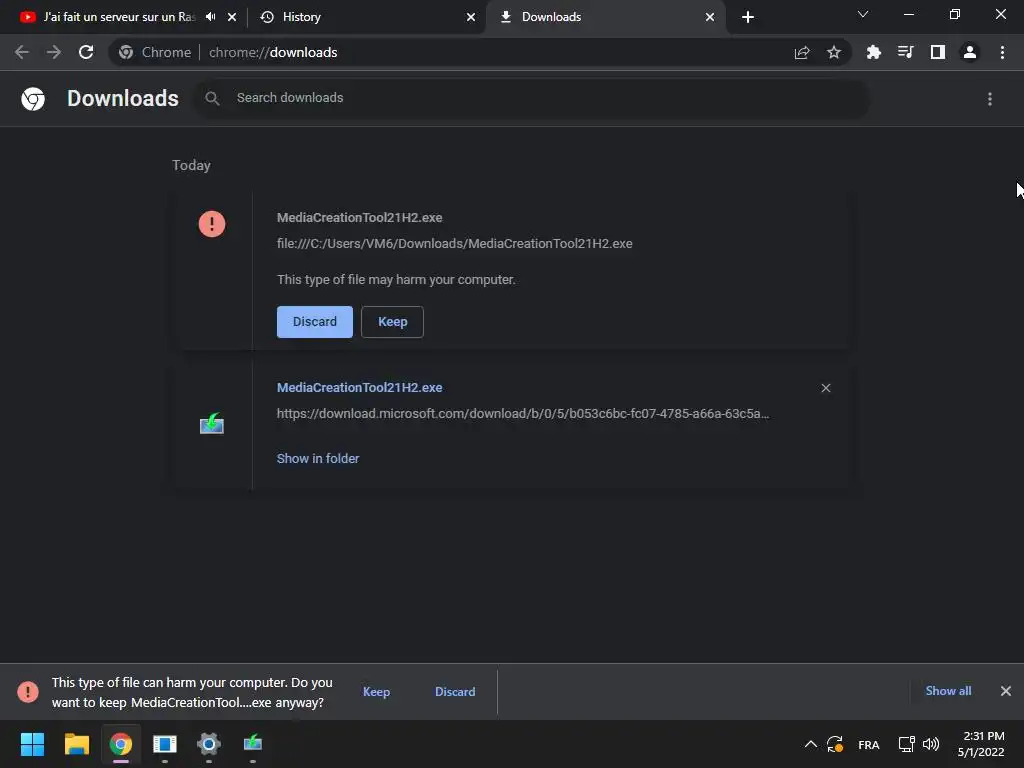Remove completed MediaCreationTool download from list
Viewport: 1024px width, 768px height.
tap(825, 388)
